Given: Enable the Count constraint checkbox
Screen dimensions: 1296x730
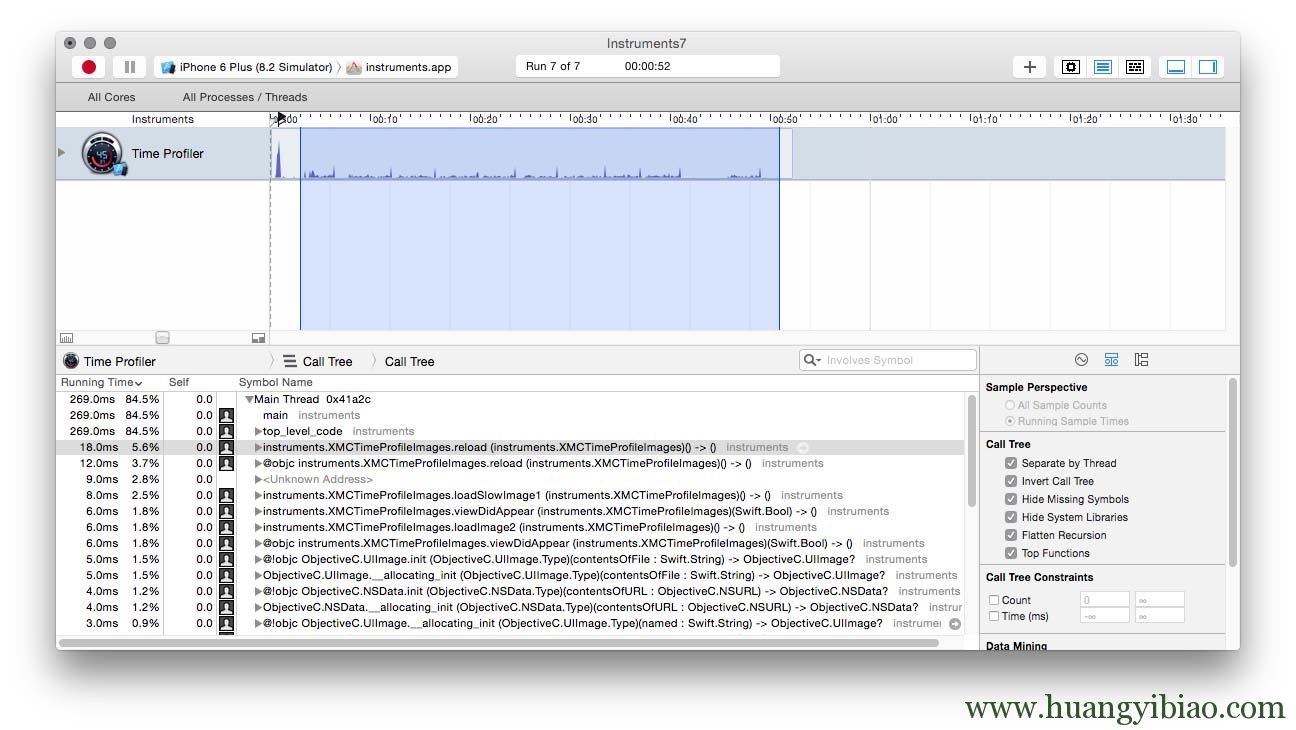Looking at the screenshot, I should coord(994,600).
